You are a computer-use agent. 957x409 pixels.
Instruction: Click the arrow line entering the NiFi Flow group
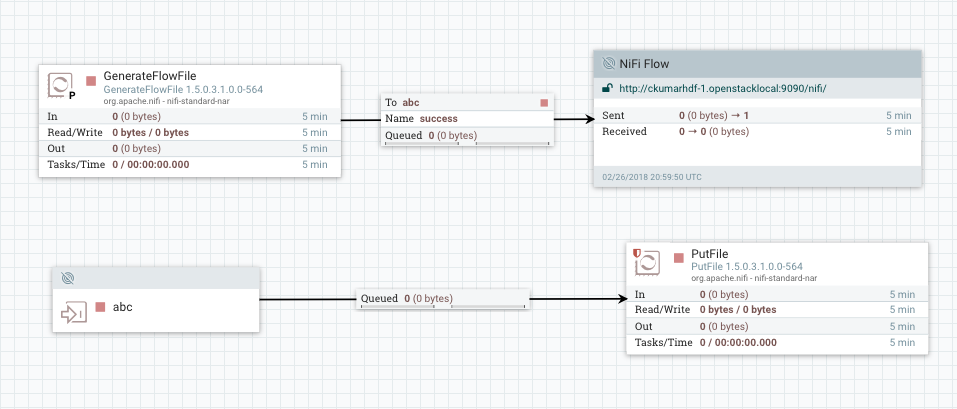[x=574, y=120]
